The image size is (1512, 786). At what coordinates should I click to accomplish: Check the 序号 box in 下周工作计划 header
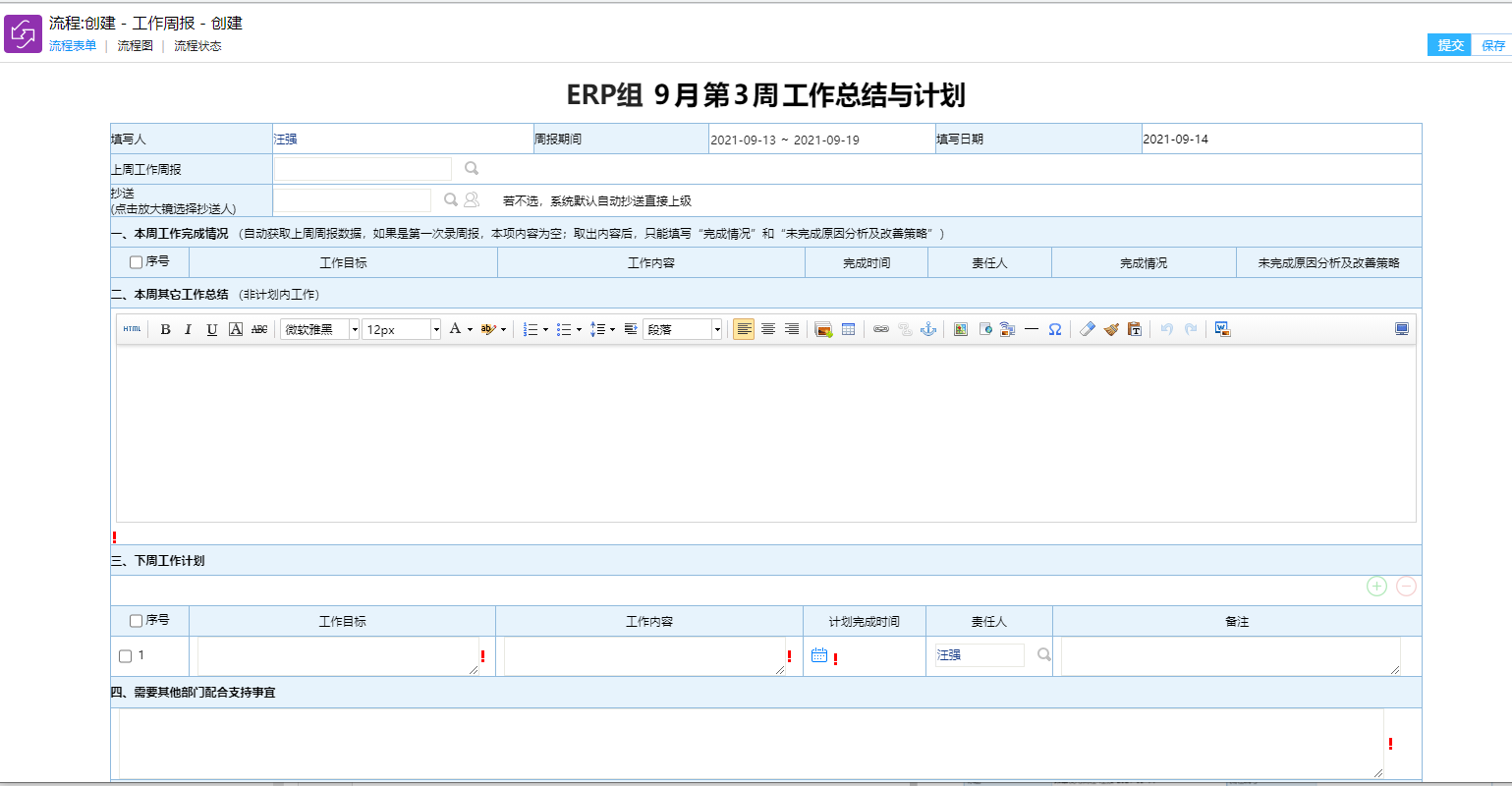pos(137,621)
